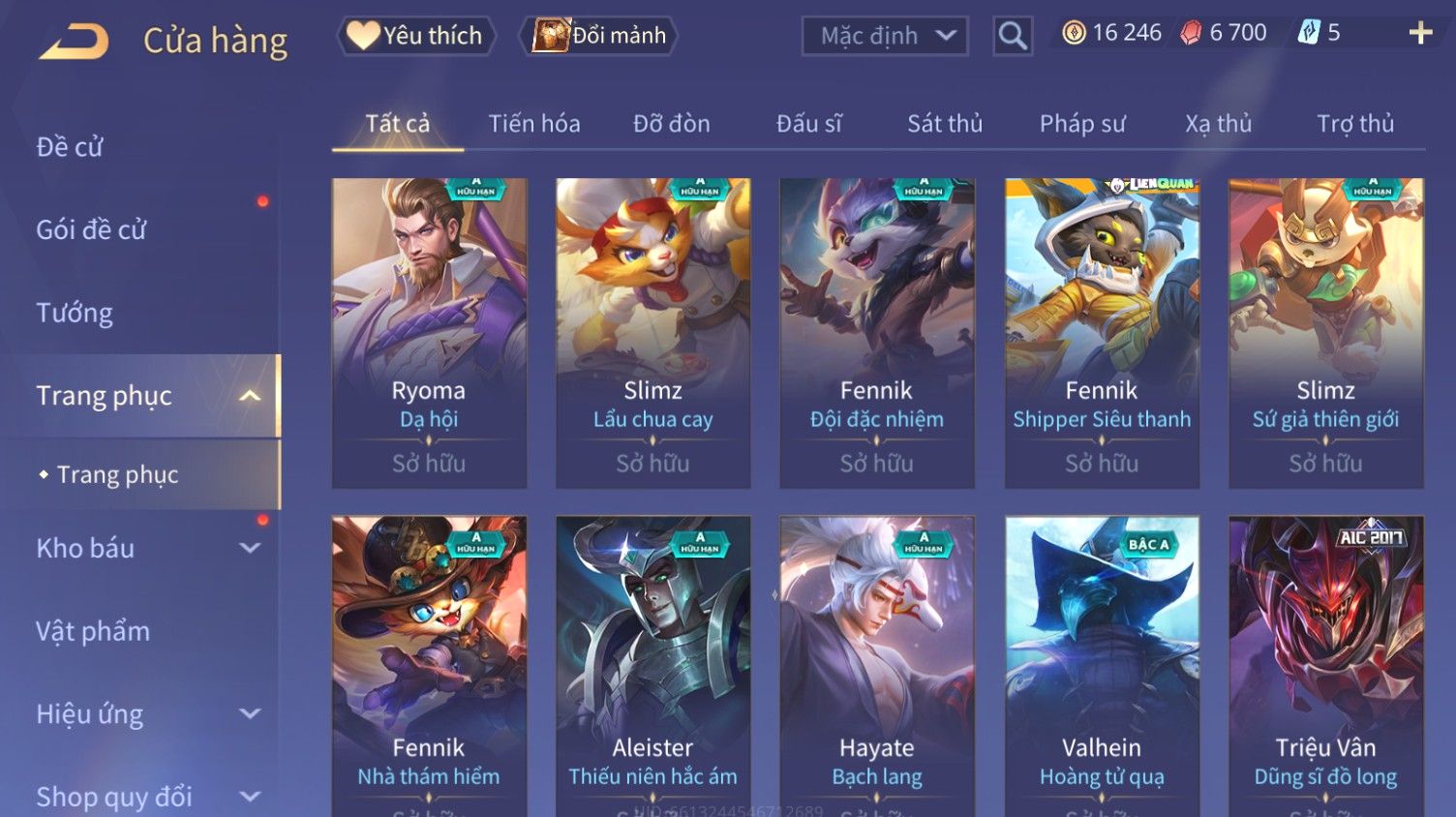Open the Mặc định sort dropdown
This screenshot has width=1456, height=817.
(x=885, y=36)
